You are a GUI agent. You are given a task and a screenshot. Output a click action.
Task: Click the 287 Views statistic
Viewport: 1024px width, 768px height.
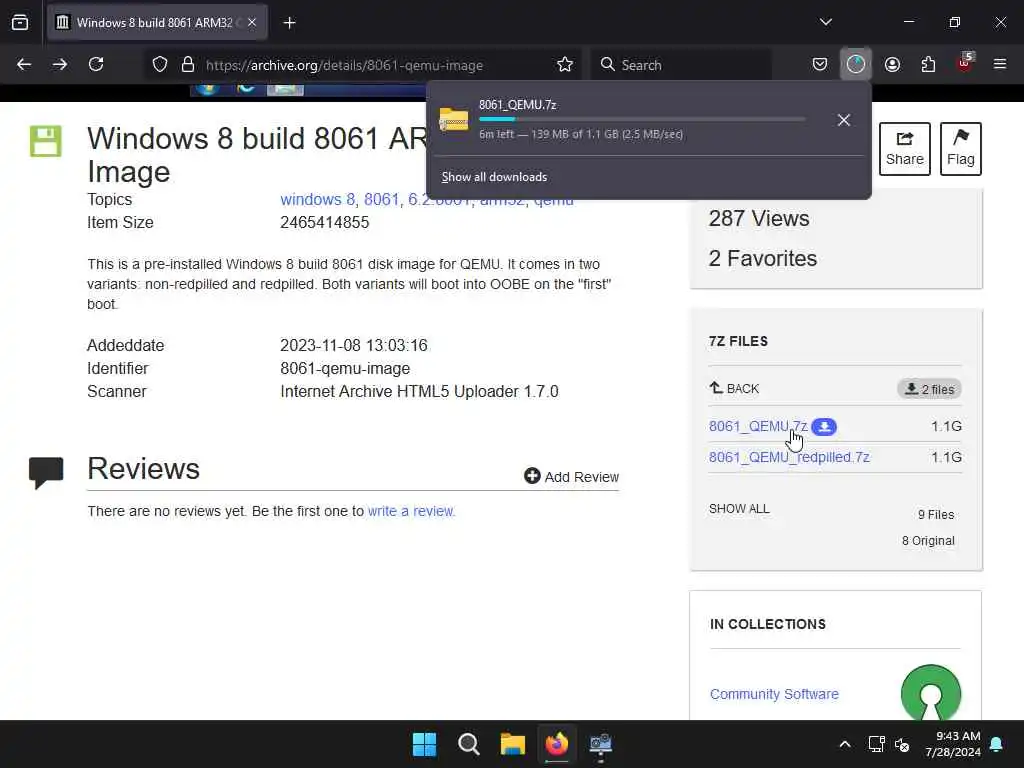[759, 219]
